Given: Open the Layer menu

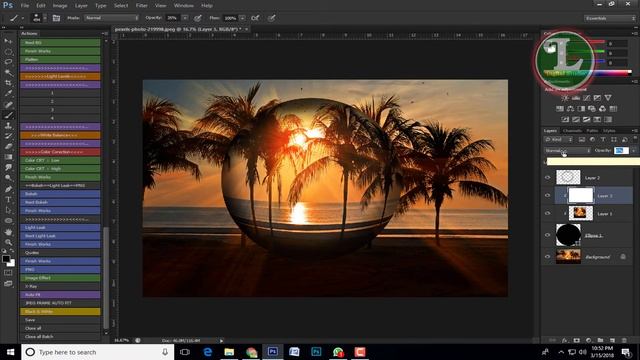Looking at the screenshot, I should point(81,6).
